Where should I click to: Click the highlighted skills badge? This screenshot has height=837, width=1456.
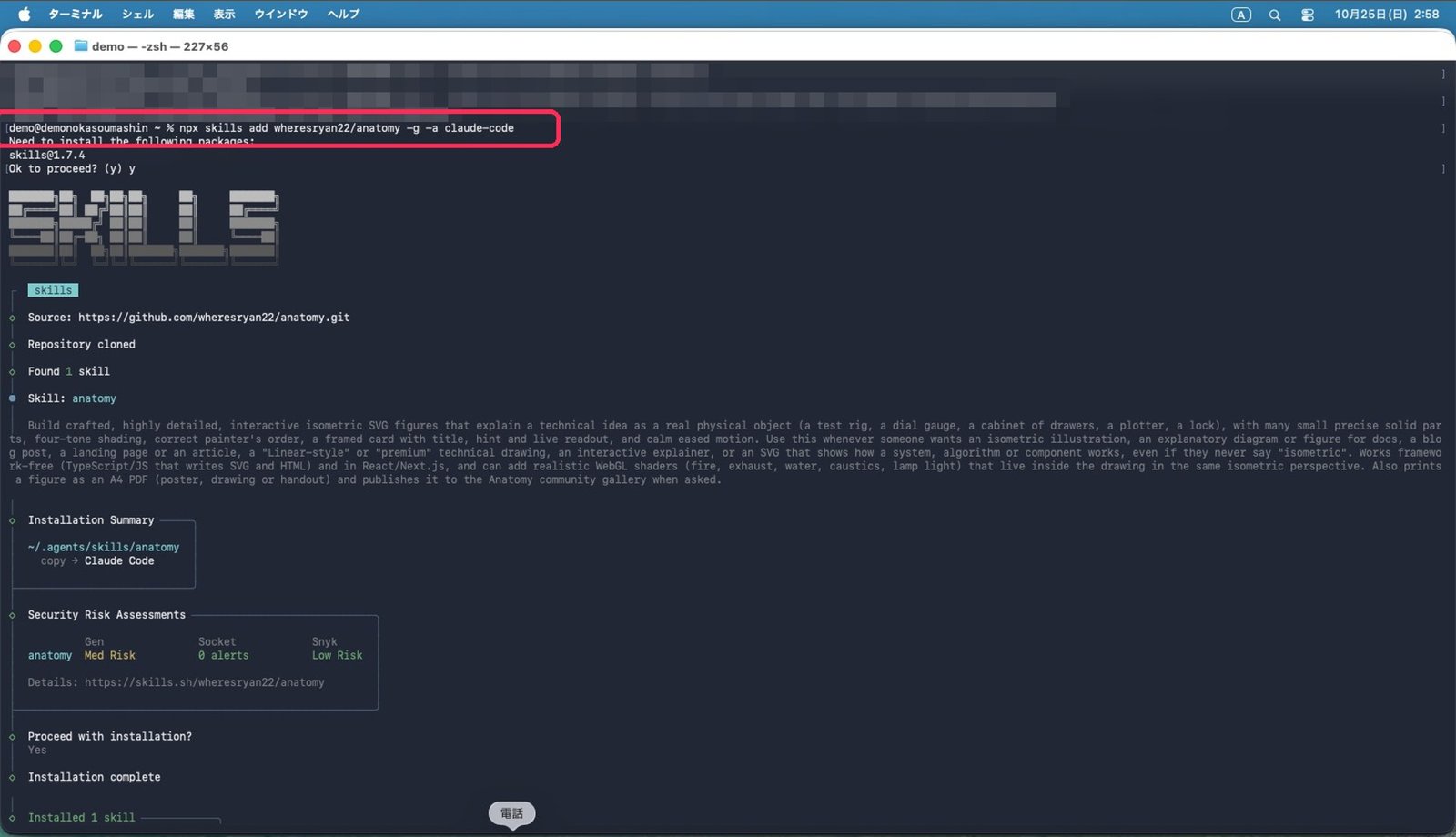(53, 290)
